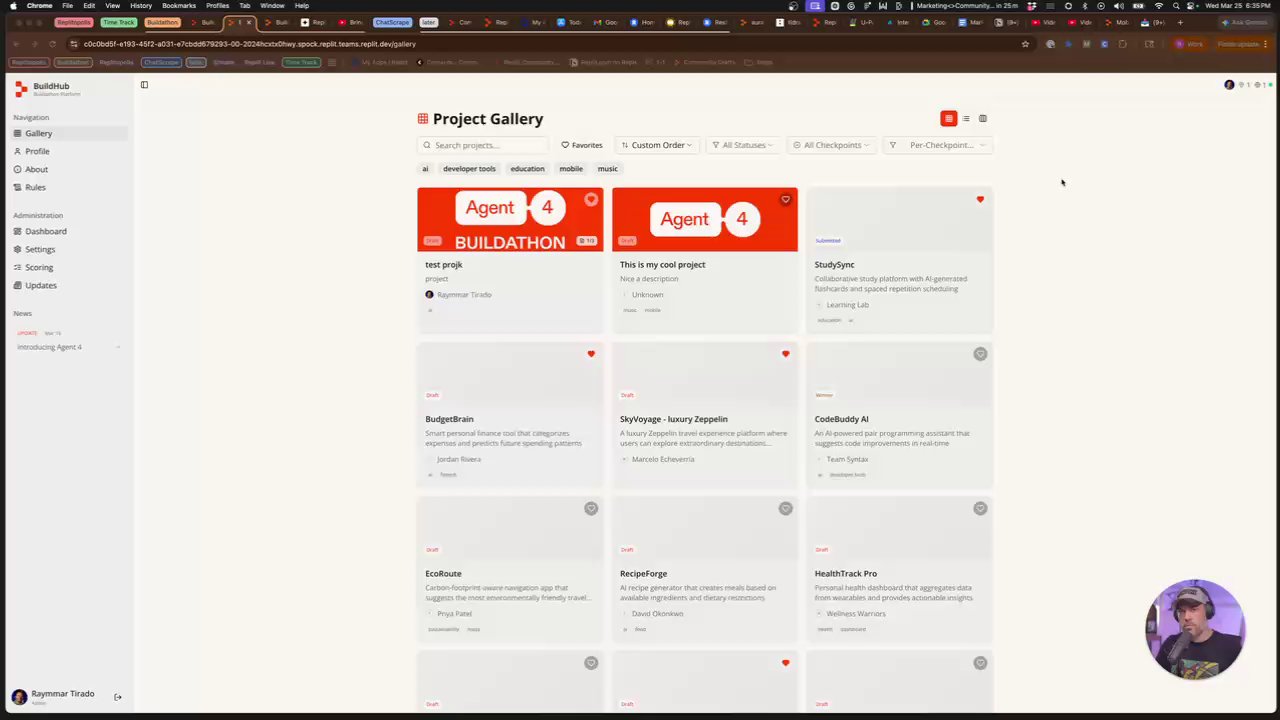The width and height of the screenshot is (1280, 720).
Task: Favorite the RecipeForge project
Action: click(785, 509)
